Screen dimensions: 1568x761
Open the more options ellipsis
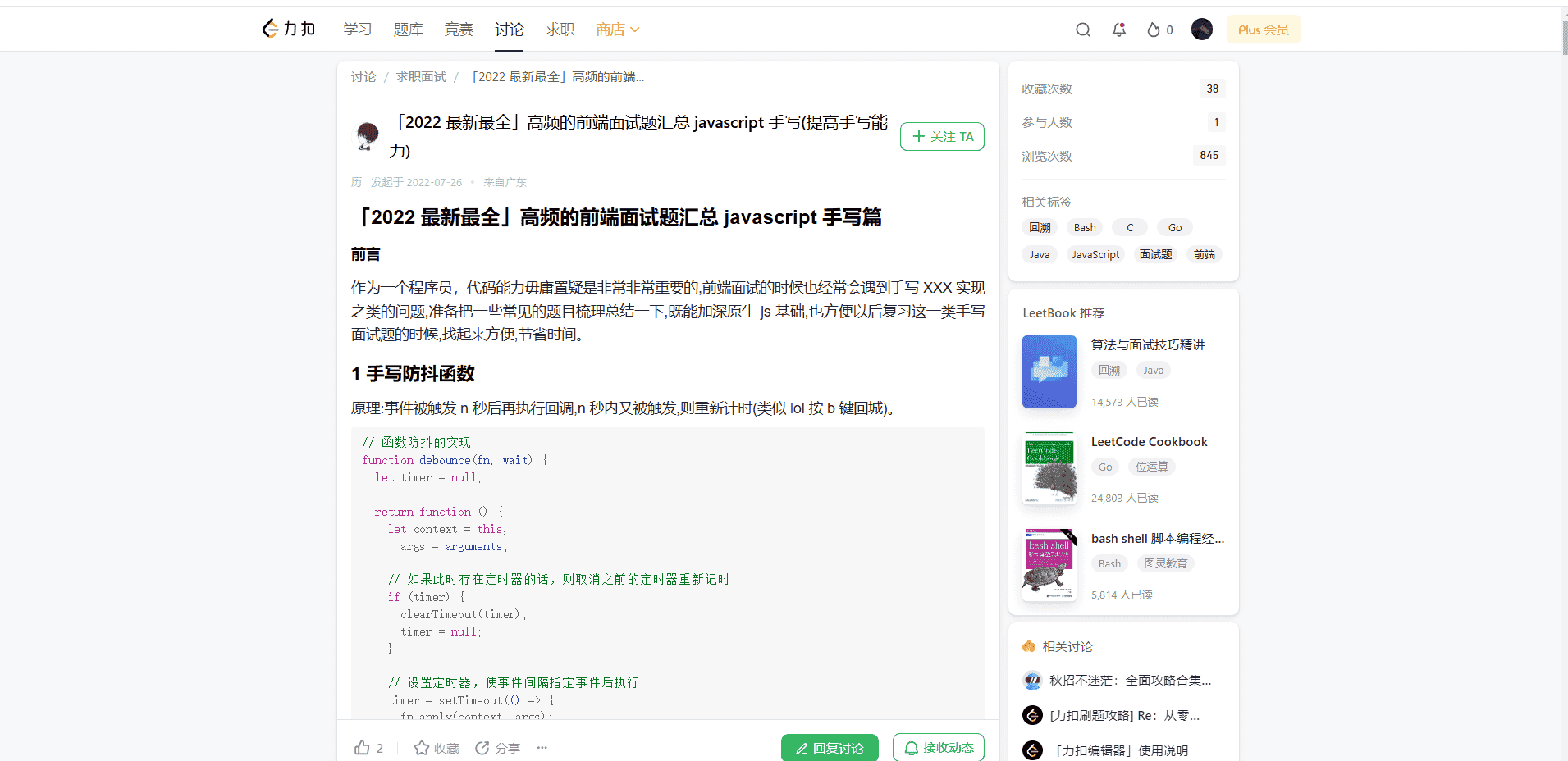pyautogui.click(x=542, y=747)
